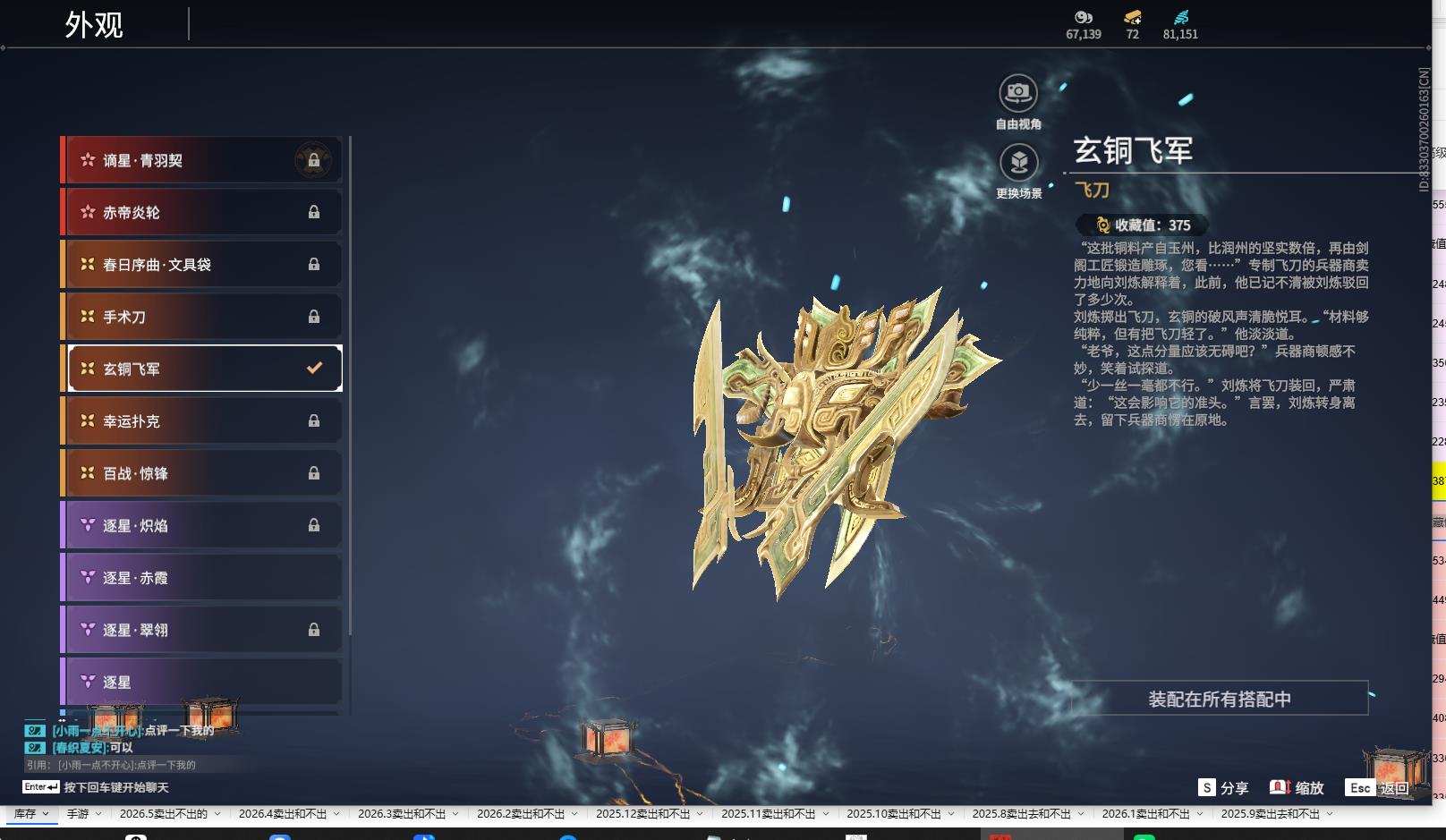Expand dropdown arrow on 2026.5卖出不出的 tab
Screen dimensions: 1446x840
click(217, 814)
